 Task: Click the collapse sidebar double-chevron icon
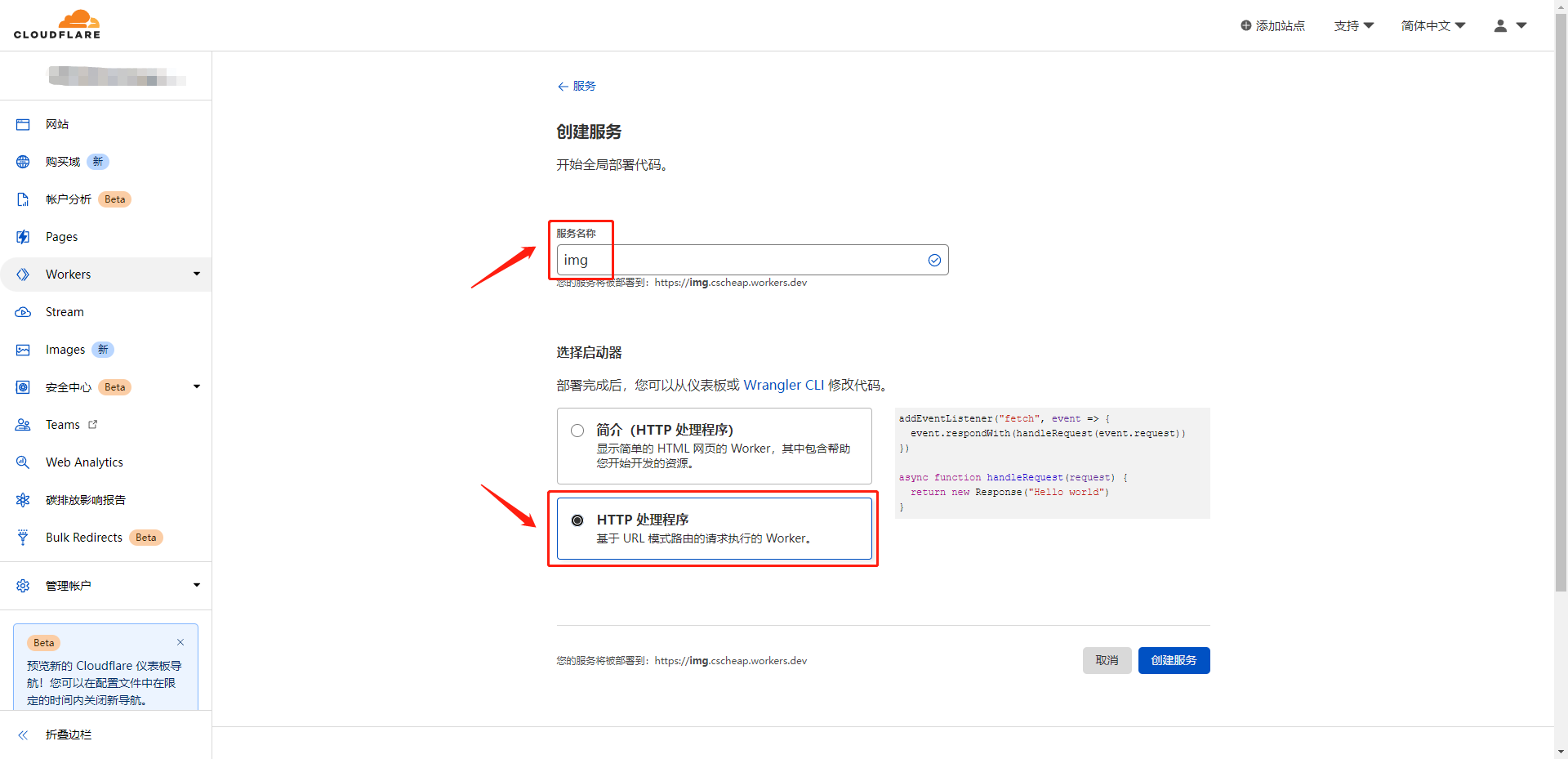(x=23, y=735)
